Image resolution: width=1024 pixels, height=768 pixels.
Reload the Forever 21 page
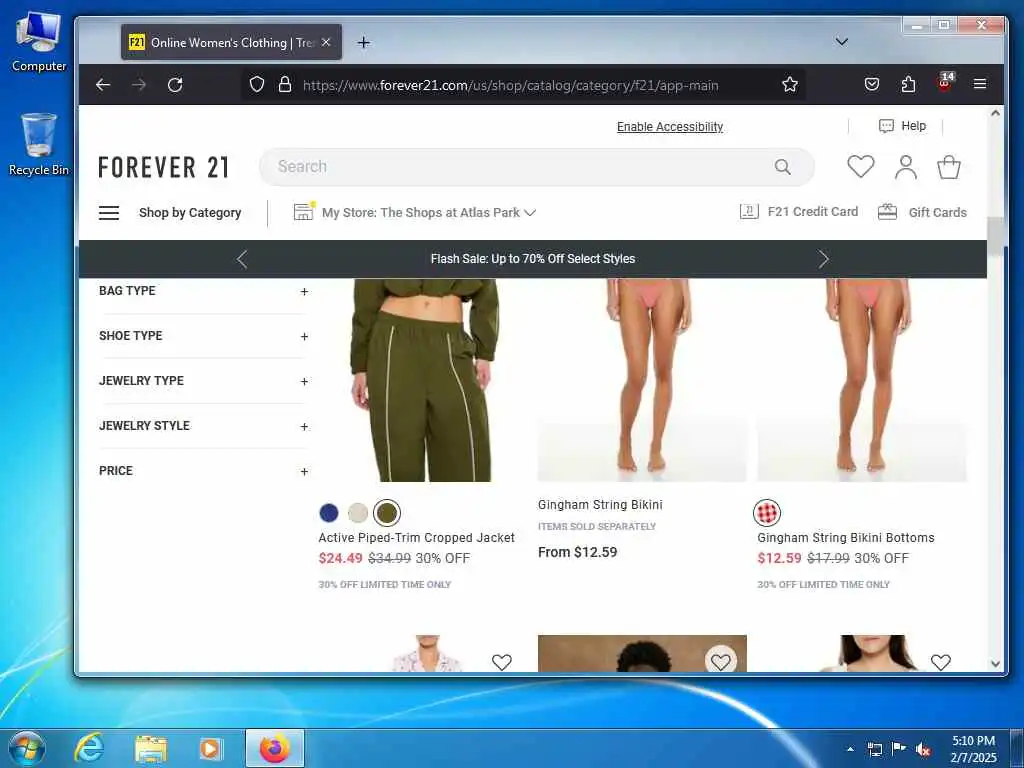[175, 84]
